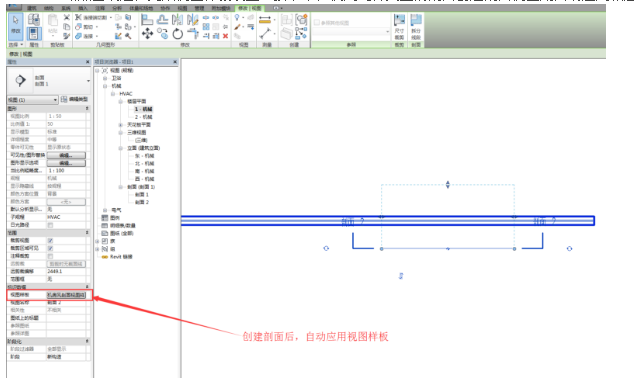Select '2 - 机械' floor plan view
634x386 pixels.
tap(144, 117)
